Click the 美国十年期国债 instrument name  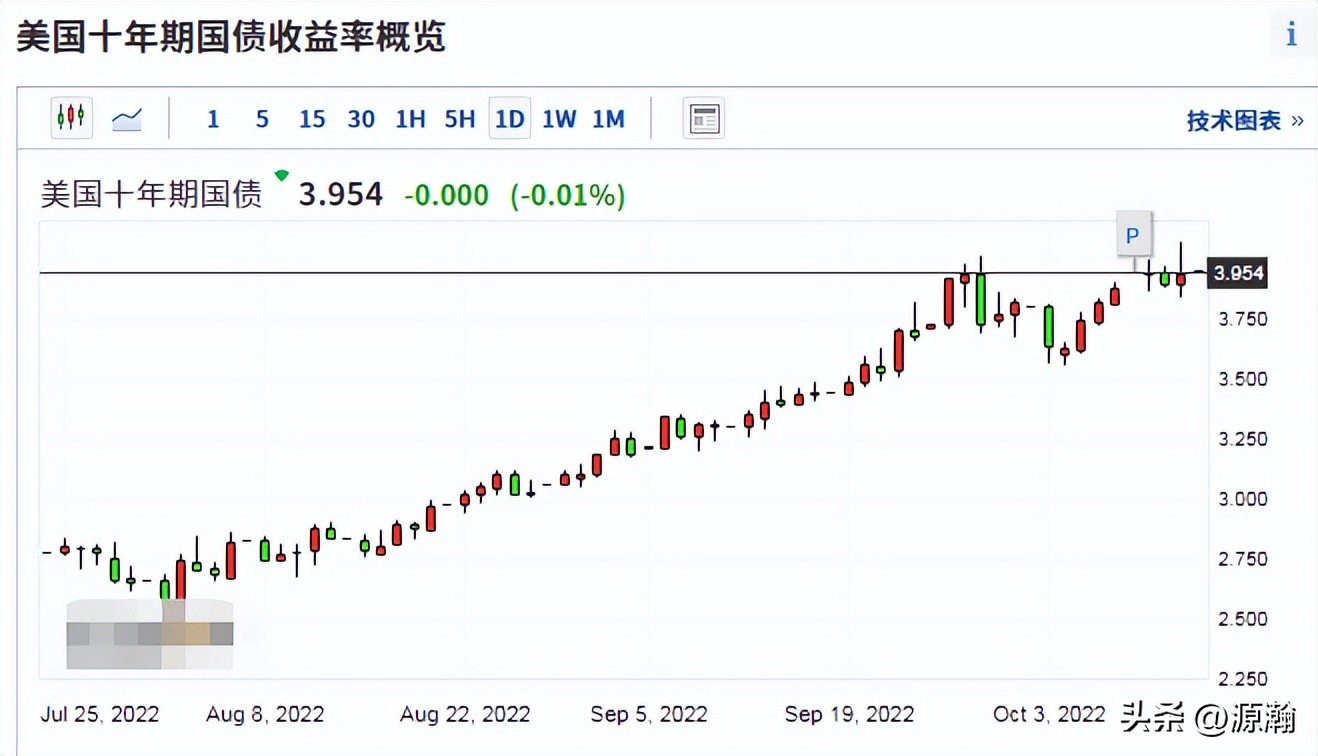151,194
